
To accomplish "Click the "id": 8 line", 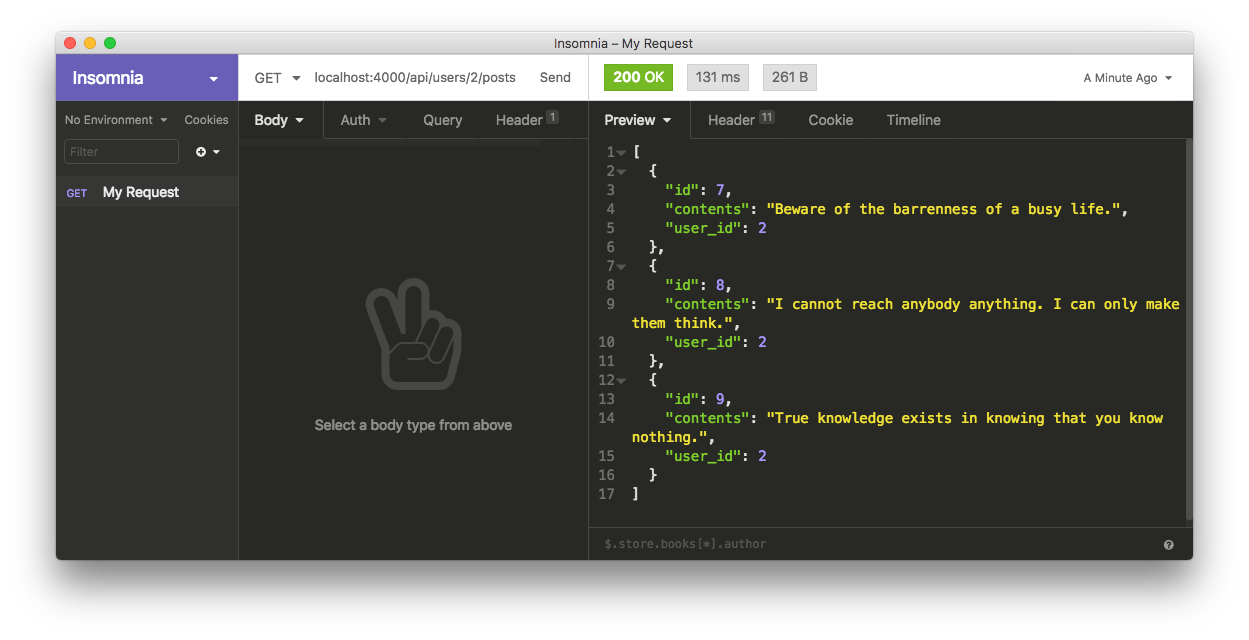I will [x=698, y=285].
